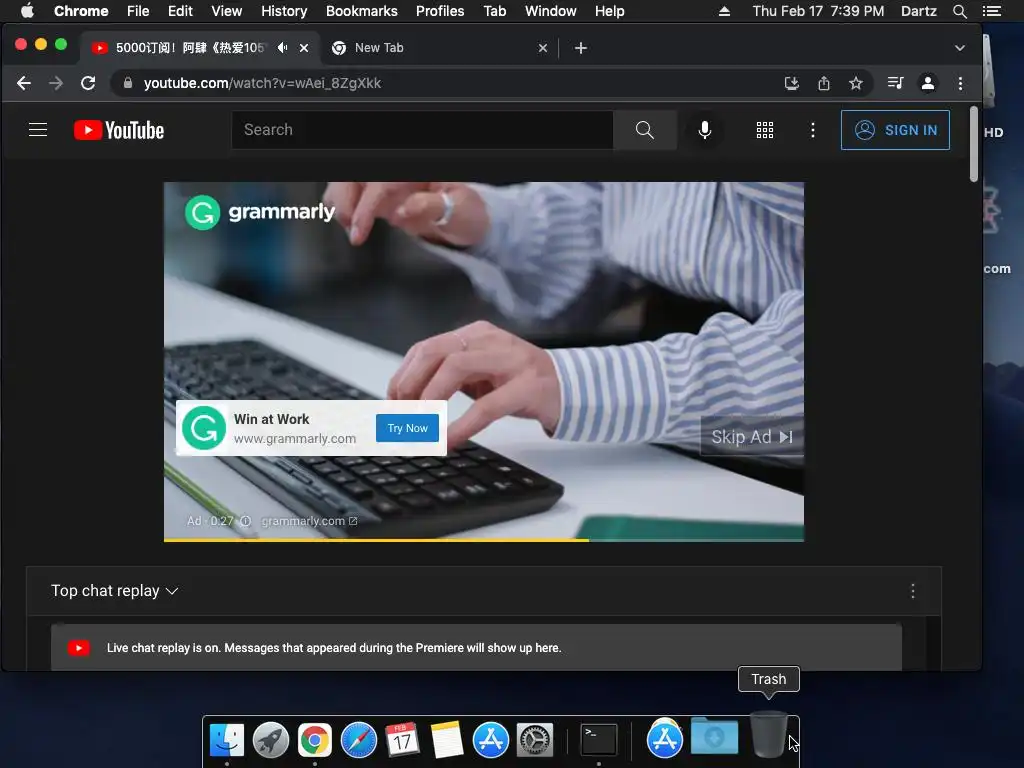The image size is (1024, 768).
Task: Open Terminal from the Dock
Action: (x=599, y=740)
